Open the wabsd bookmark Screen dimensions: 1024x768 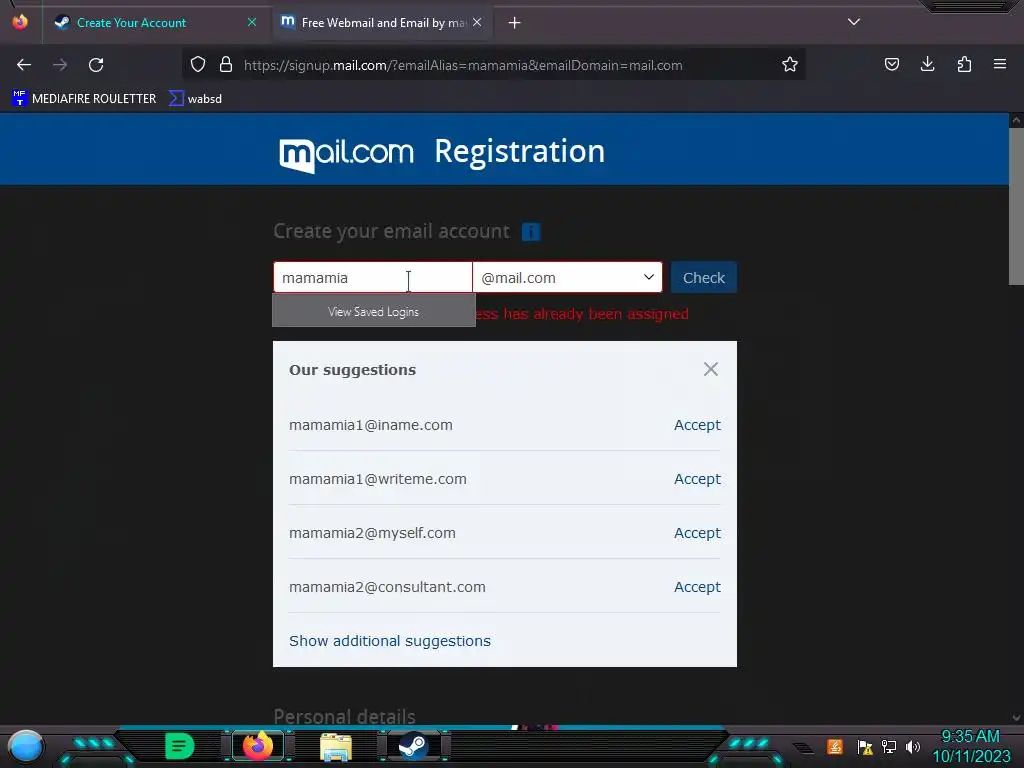click(x=195, y=99)
